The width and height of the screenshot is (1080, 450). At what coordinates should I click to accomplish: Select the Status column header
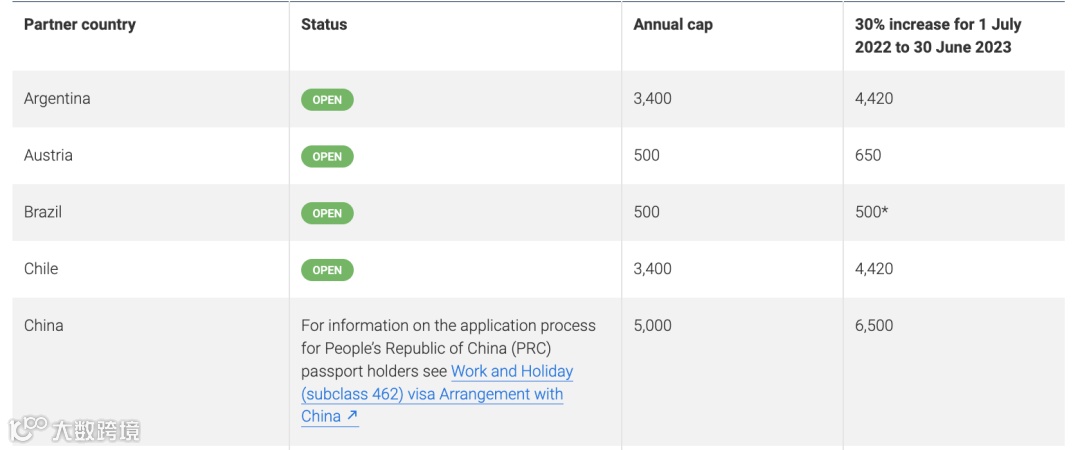tap(324, 25)
